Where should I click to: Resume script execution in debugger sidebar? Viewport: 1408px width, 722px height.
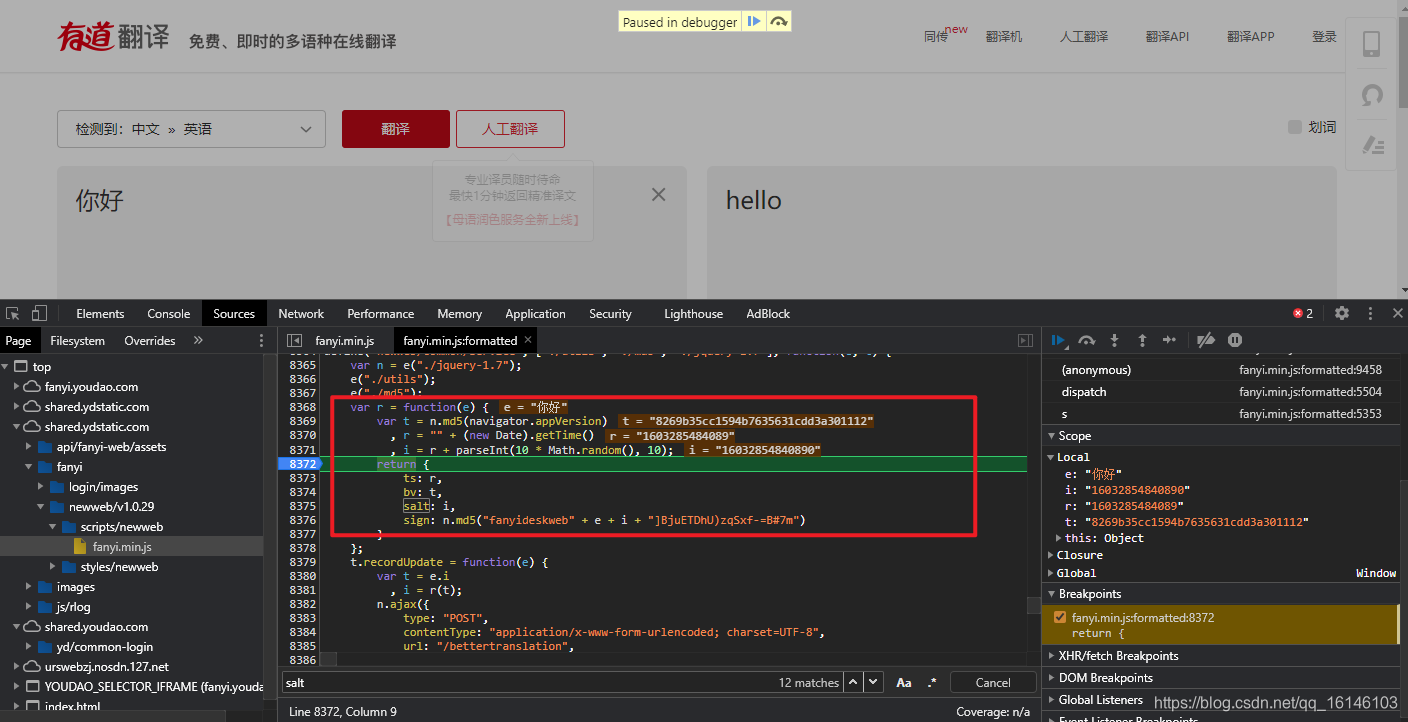tap(1059, 340)
